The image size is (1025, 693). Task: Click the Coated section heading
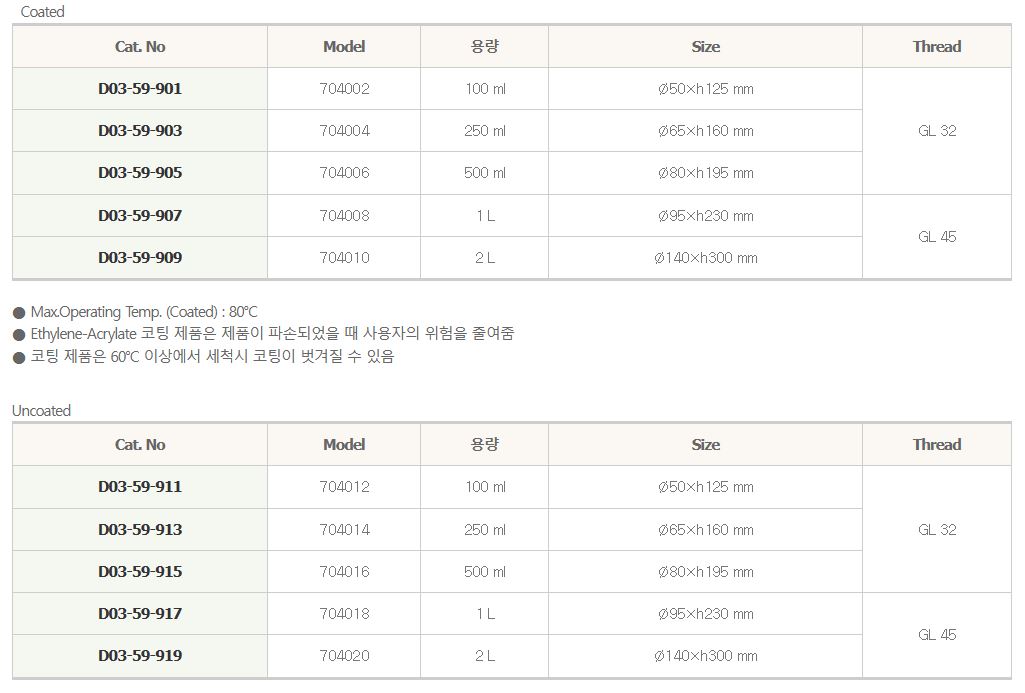pyautogui.click(x=42, y=12)
